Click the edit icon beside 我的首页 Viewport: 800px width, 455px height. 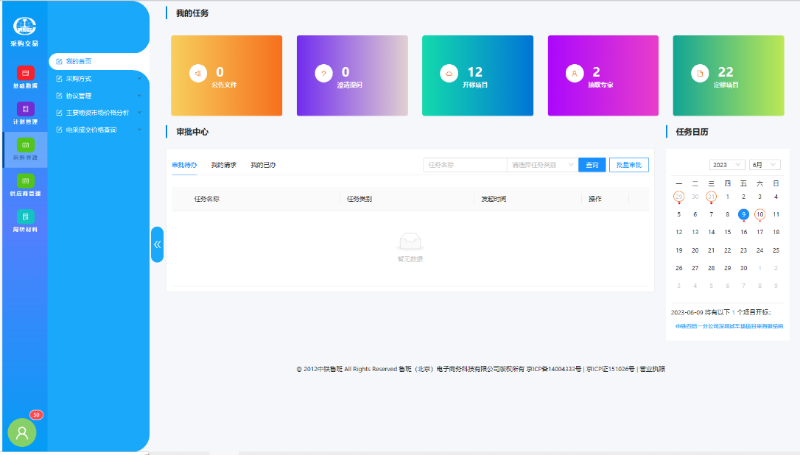tap(59, 61)
